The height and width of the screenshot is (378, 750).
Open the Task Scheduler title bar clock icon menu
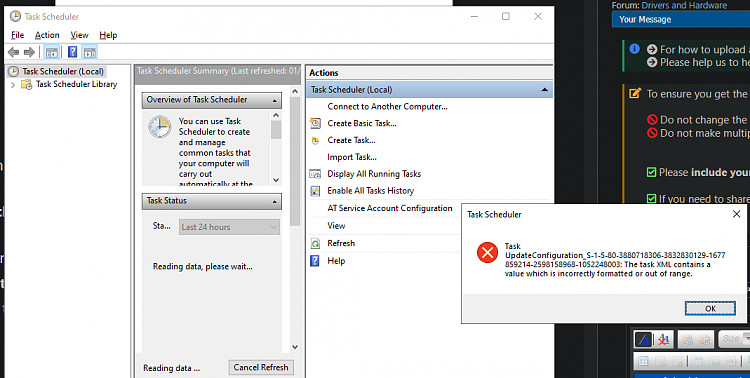(15, 16)
